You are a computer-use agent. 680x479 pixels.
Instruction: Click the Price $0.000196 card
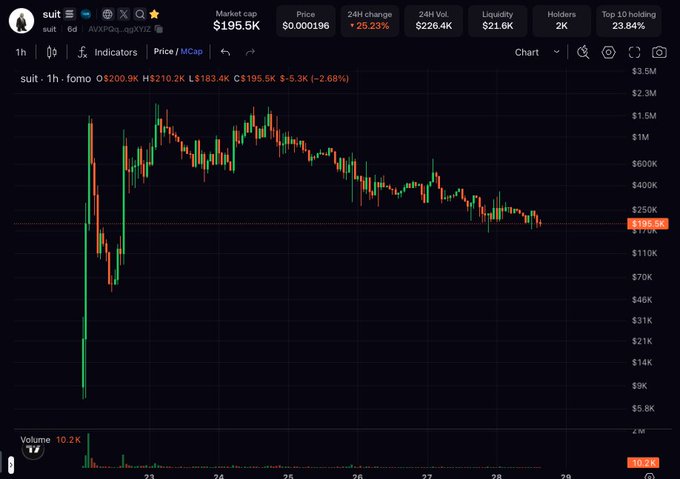(x=306, y=20)
